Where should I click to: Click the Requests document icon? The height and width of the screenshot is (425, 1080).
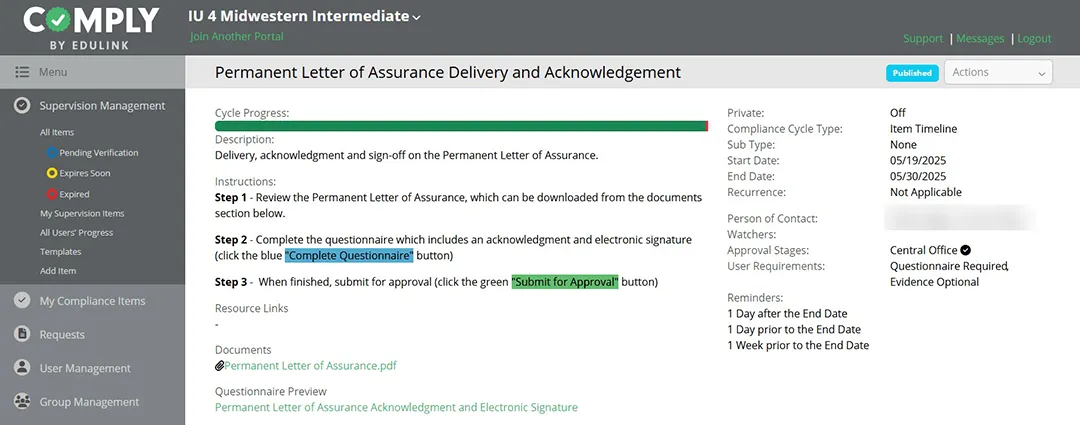click(x=22, y=334)
